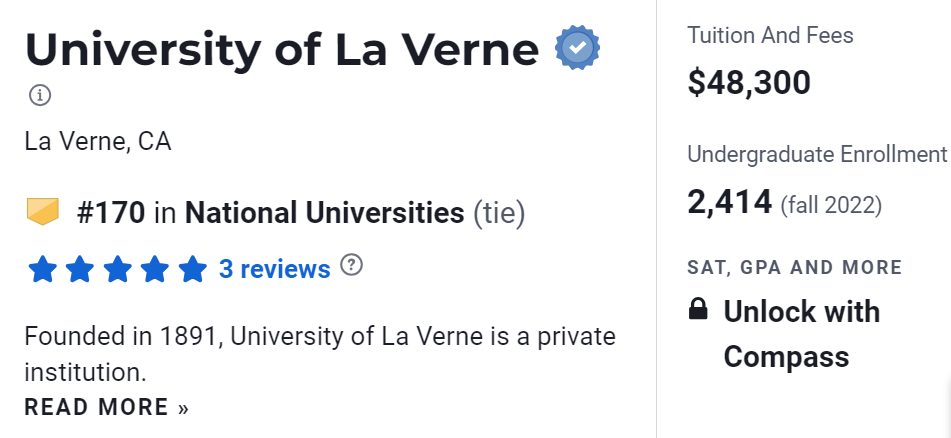Click the question mark icon beside reviews
The height and width of the screenshot is (438, 951).
point(351,265)
